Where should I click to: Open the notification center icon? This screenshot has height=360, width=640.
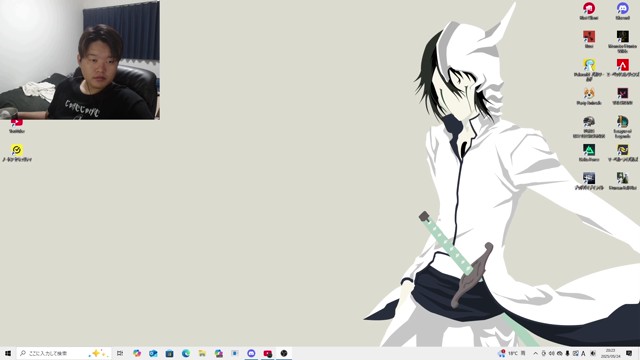click(x=629, y=353)
